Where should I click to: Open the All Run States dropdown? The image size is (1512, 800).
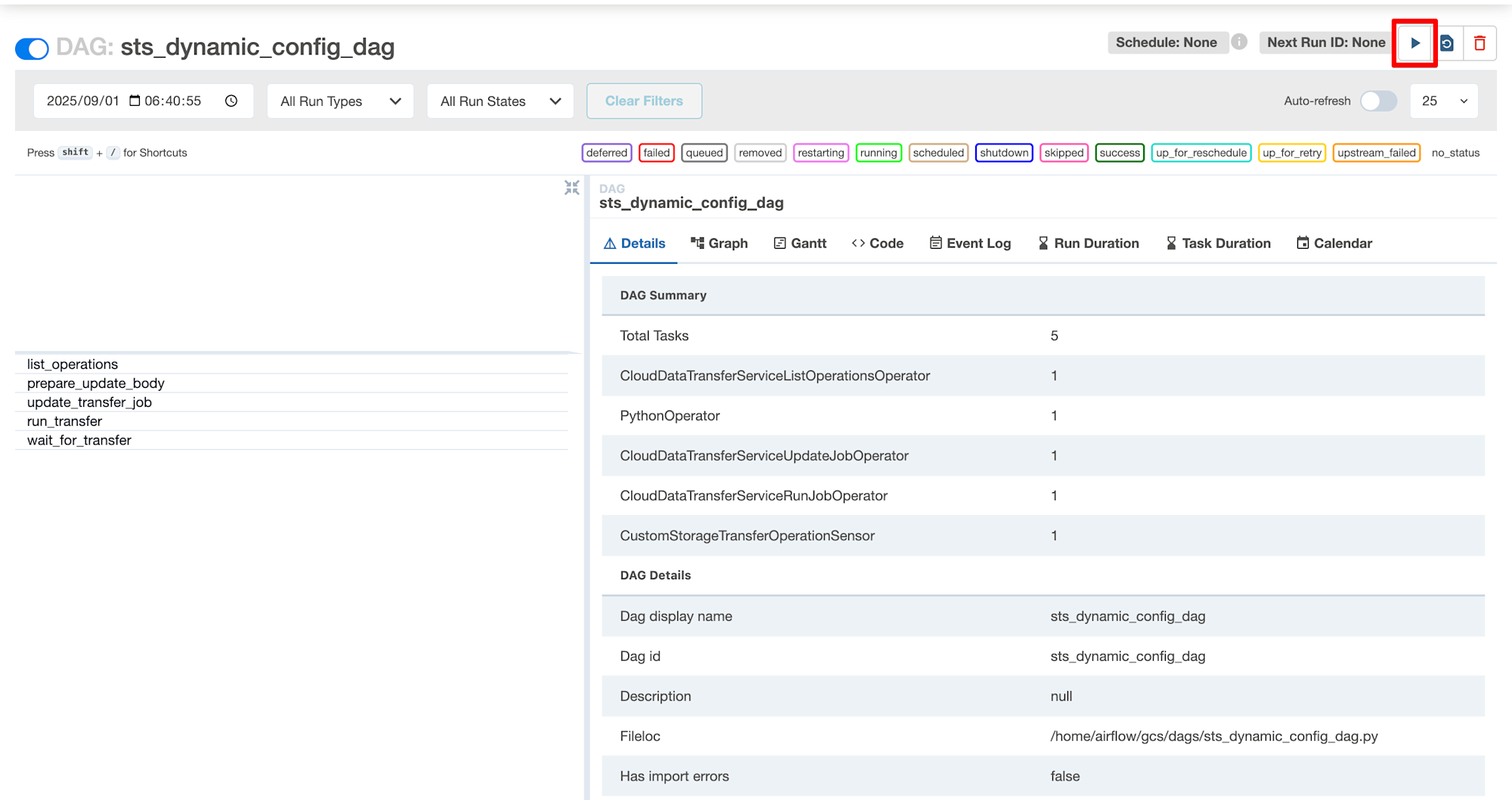(x=500, y=101)
